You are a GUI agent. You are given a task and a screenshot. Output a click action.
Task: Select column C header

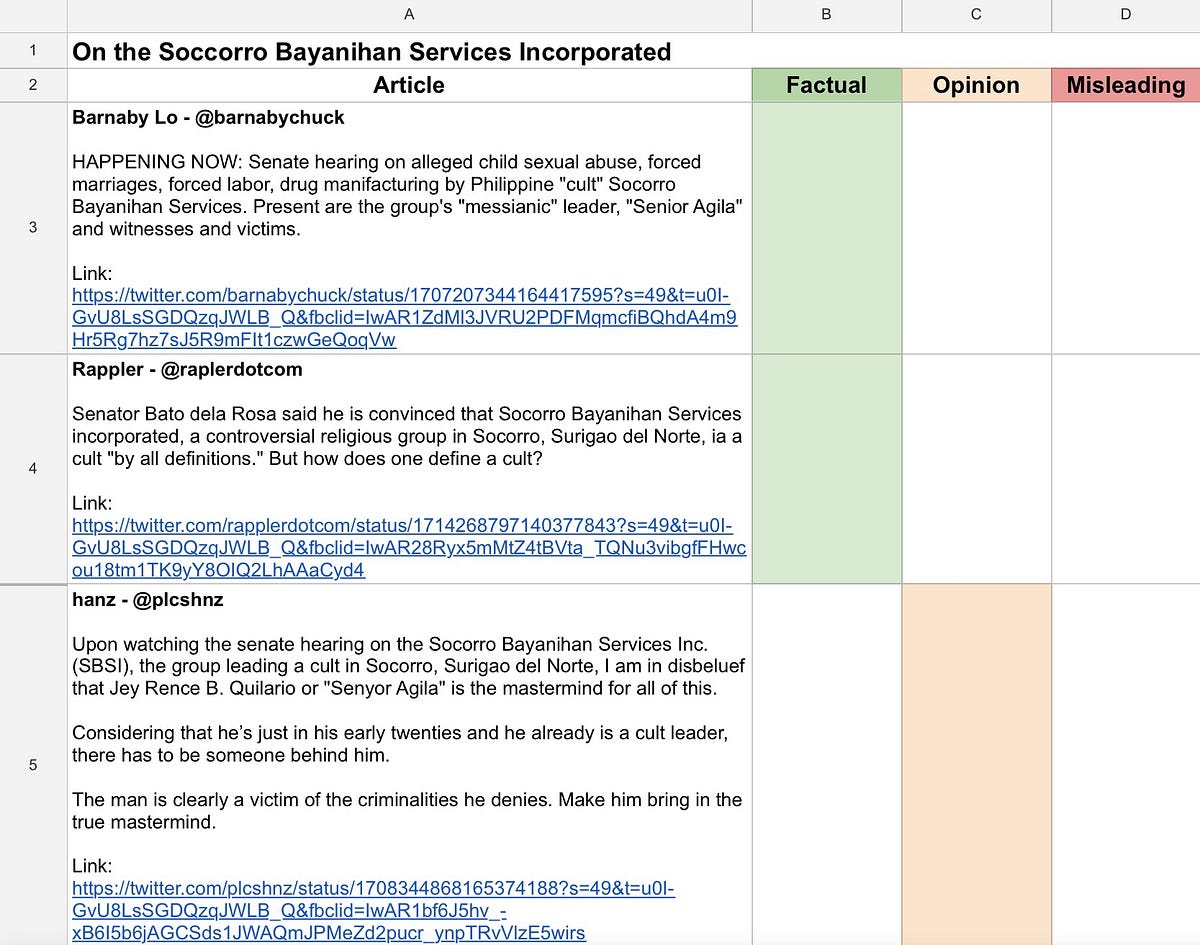(x=976, y=14)
